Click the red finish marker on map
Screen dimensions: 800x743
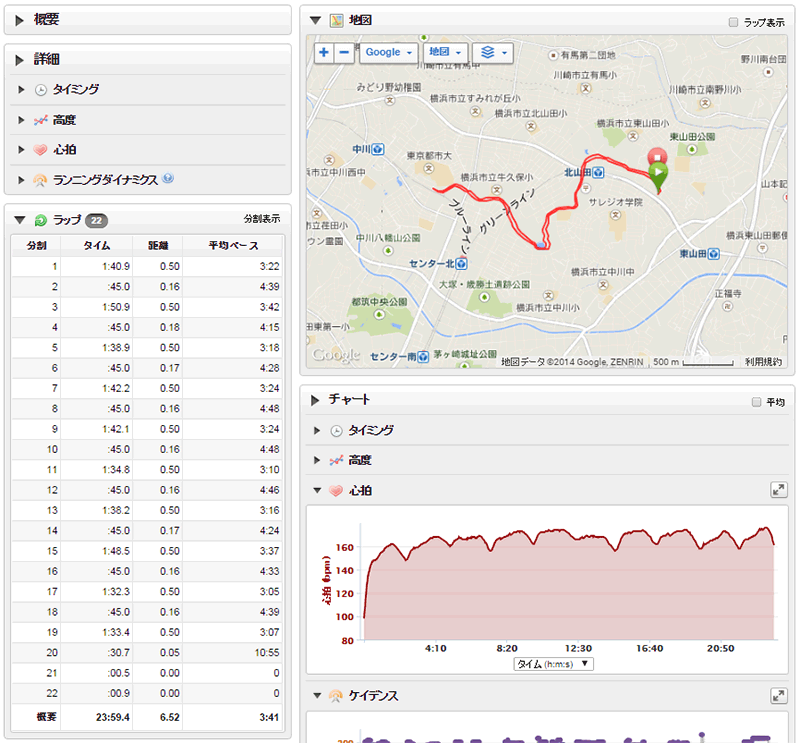(656, 156)
